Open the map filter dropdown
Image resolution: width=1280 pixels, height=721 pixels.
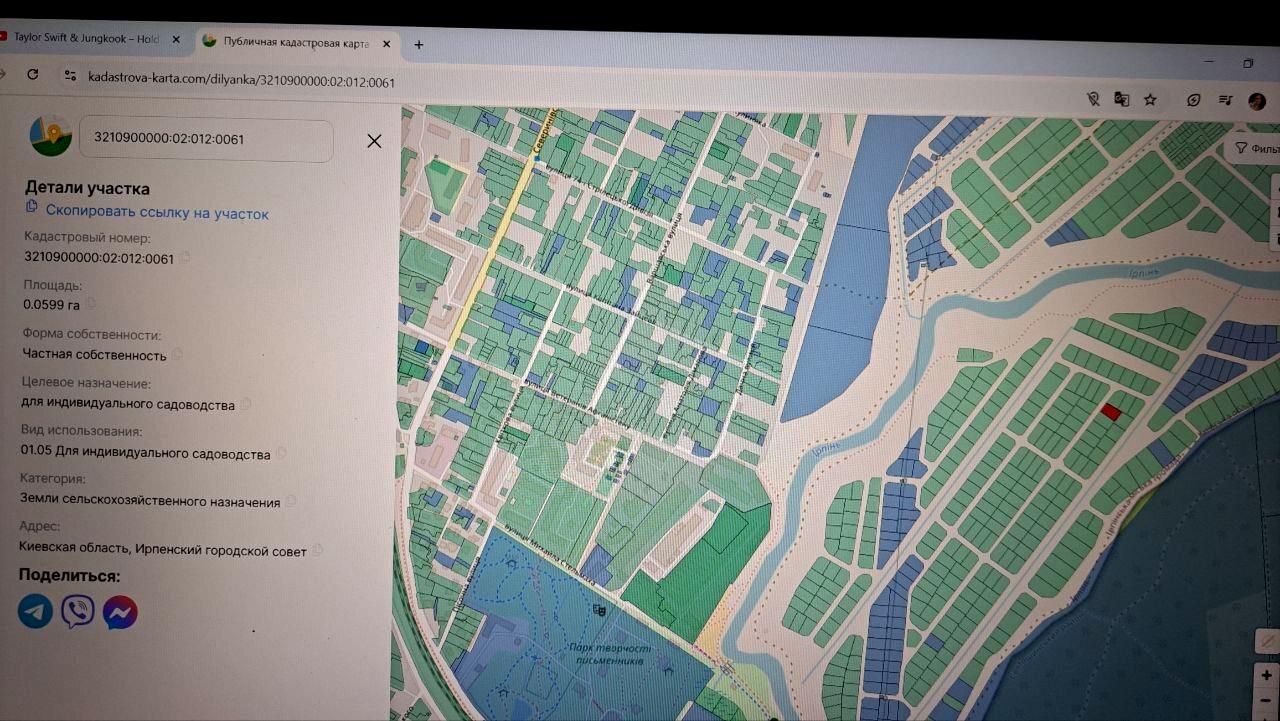1255,149
